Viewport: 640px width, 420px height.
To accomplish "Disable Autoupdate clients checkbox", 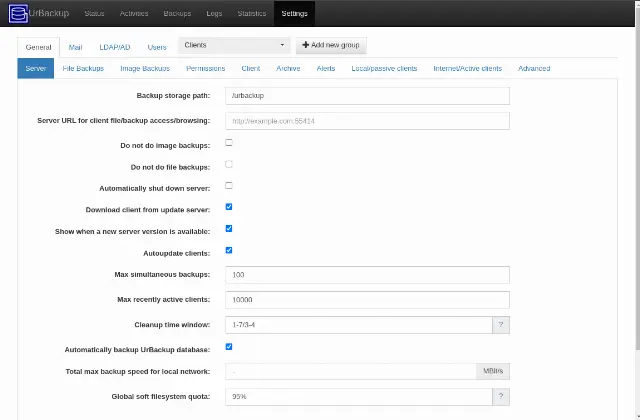I will pyautogui.click(x=229, y=250).
